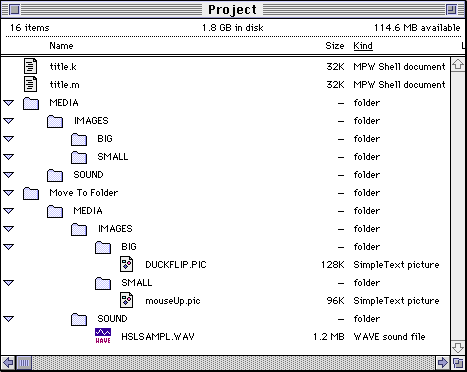Click the window zoom box in title bar
The height and width of the screenshot is (372, 467).
coord(452,9)
